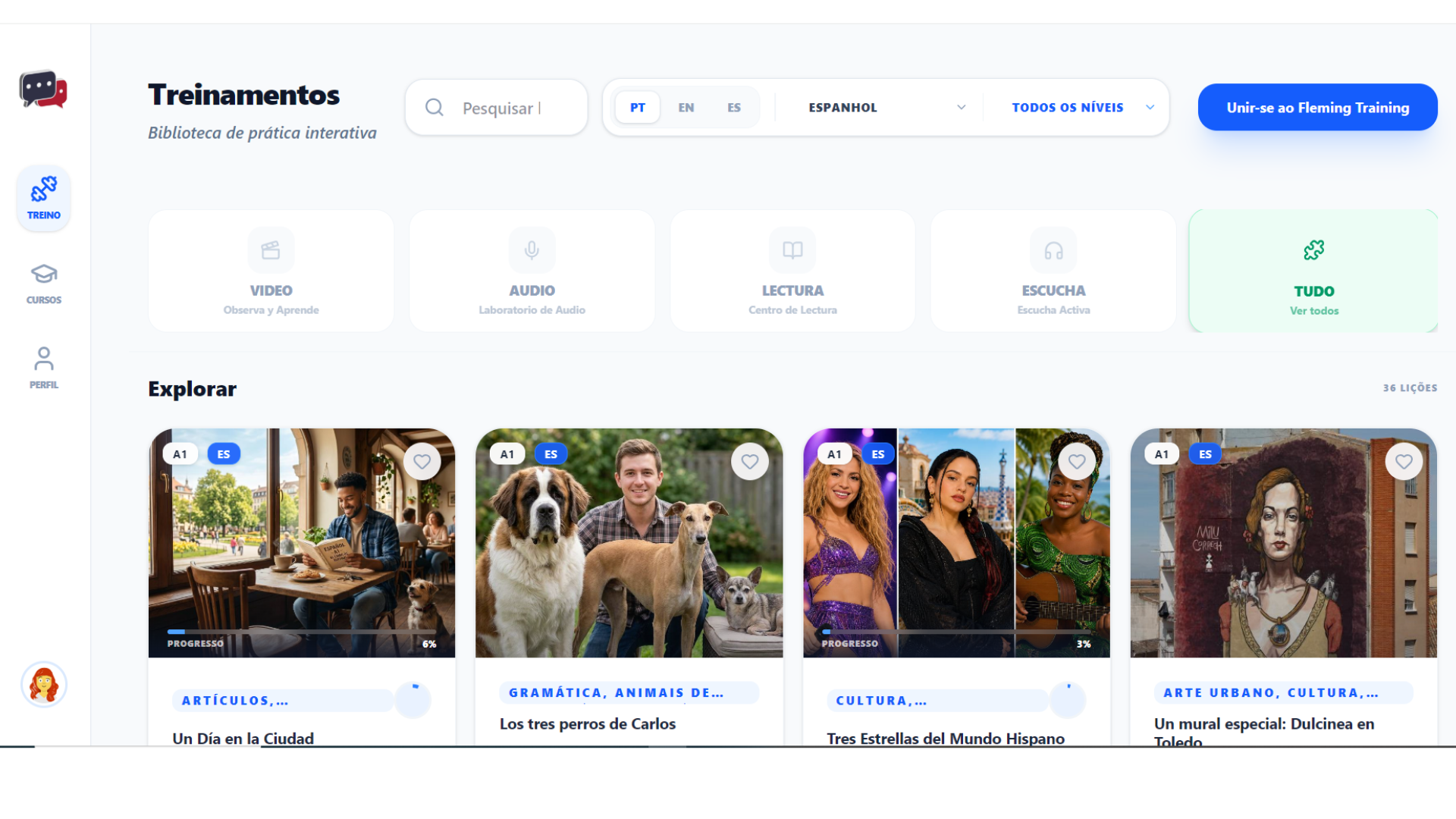Image resolution: width=1456 pixels, height=819 pixels.
Task: Open lesson Un mural especial Dulcinea
Action: coord(1264,731)
